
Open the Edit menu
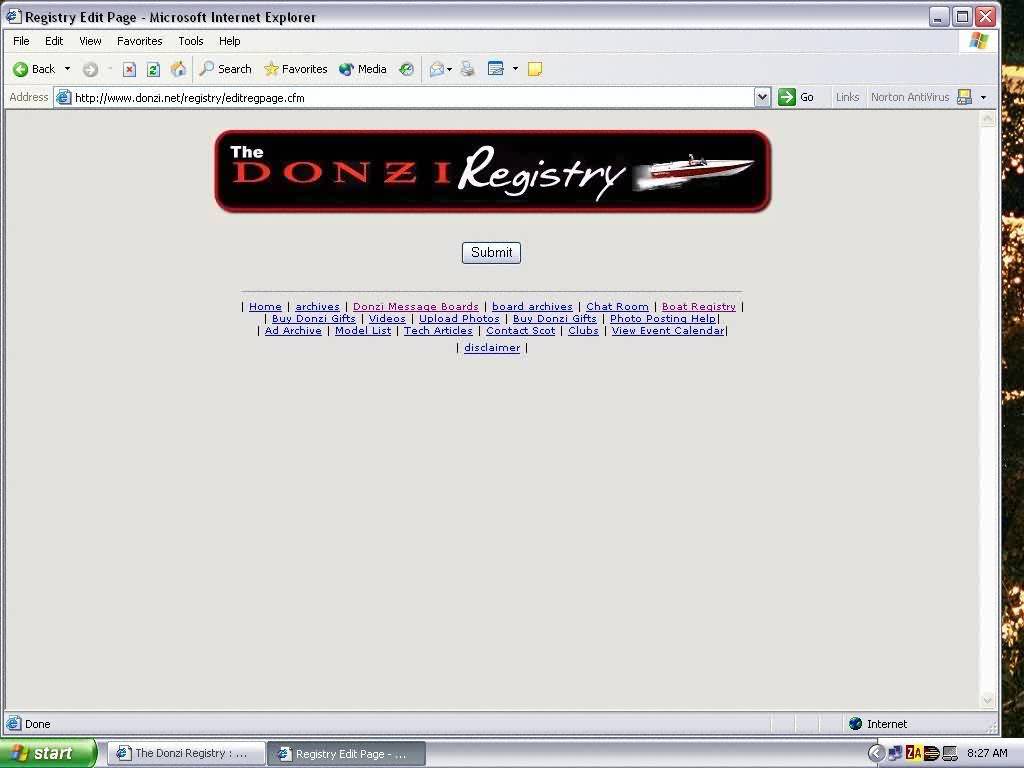click(x=54, y=41)
